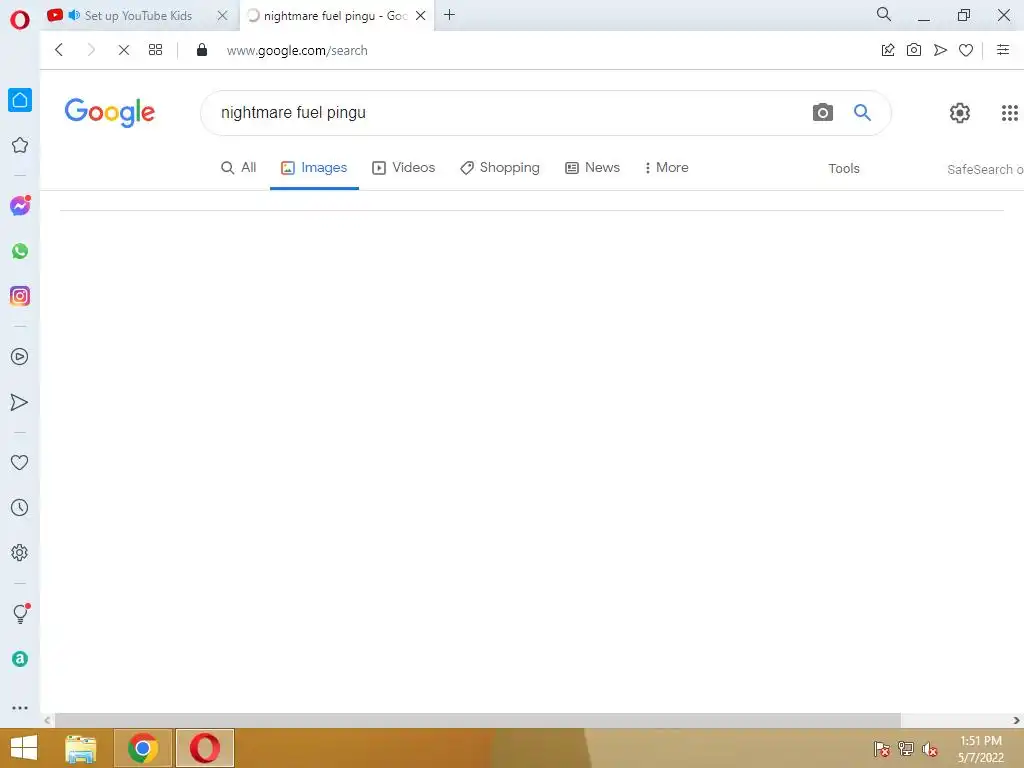Open the lightbulb tips icon in the sidebar
The height and width of the screenshot is (768, 1024).
(x=20, y=613)
